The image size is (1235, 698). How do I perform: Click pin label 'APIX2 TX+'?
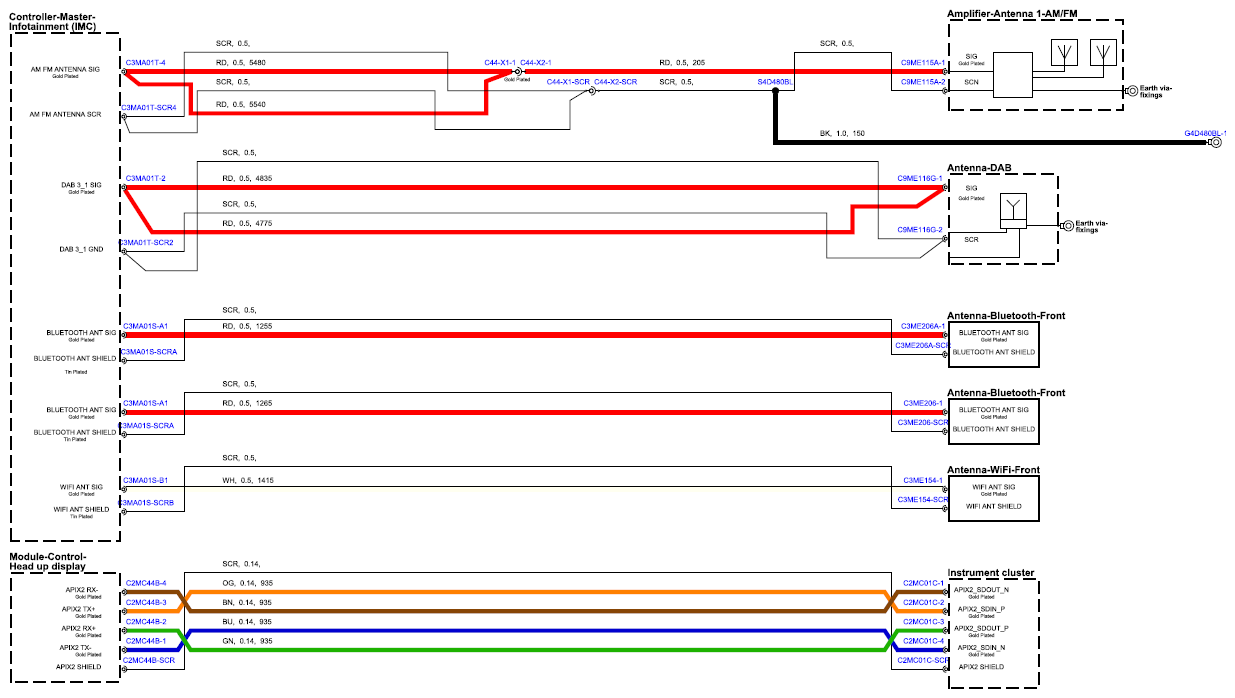coord(78,609)
